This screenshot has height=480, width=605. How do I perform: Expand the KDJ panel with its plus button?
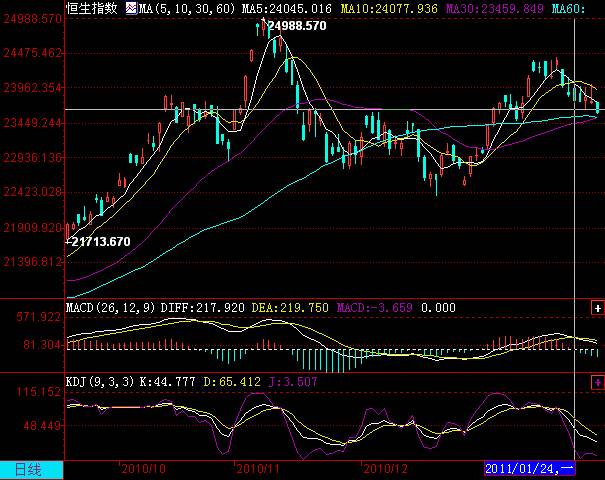[598, 382]
